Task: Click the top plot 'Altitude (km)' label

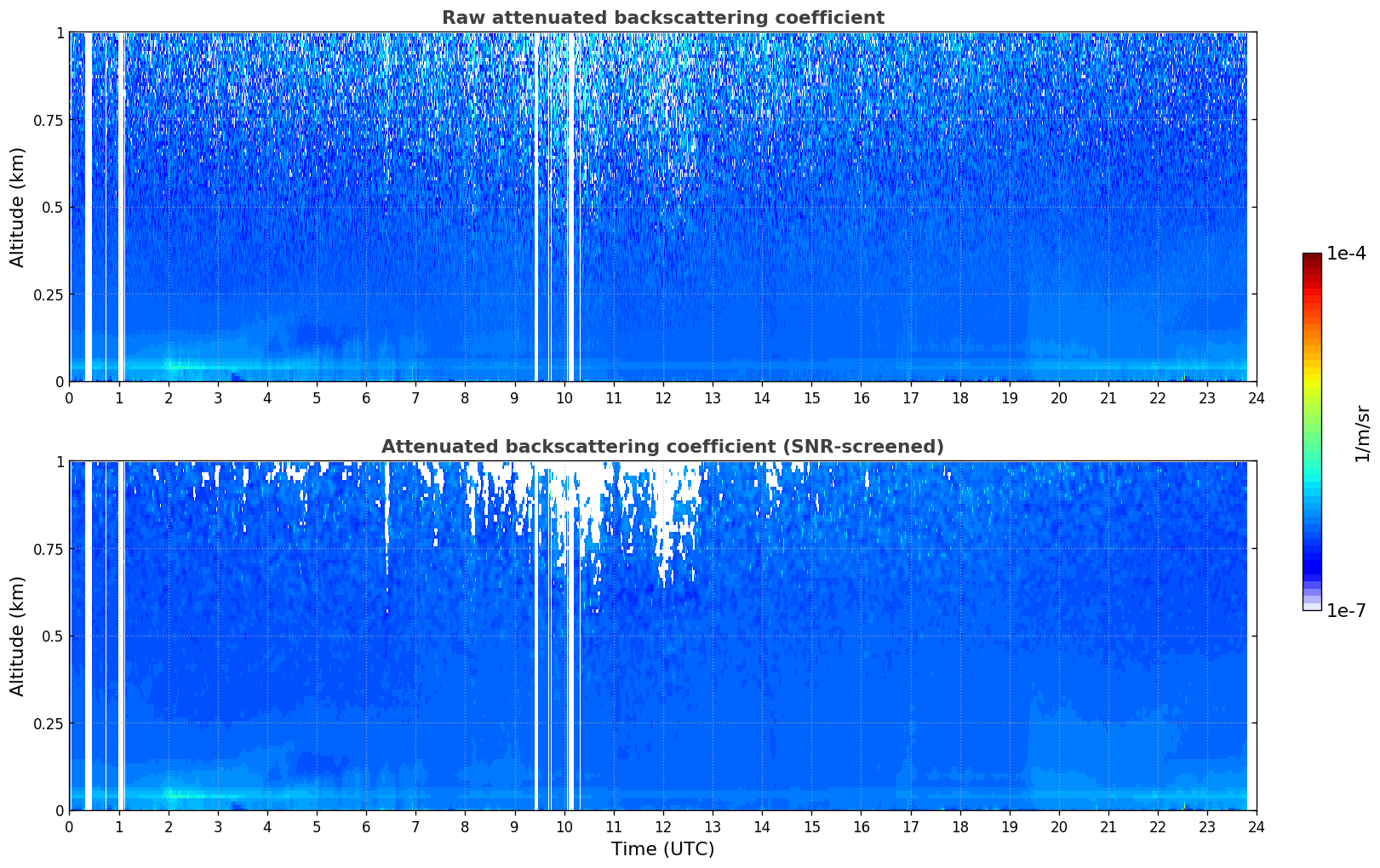Action: click(18, 207)
